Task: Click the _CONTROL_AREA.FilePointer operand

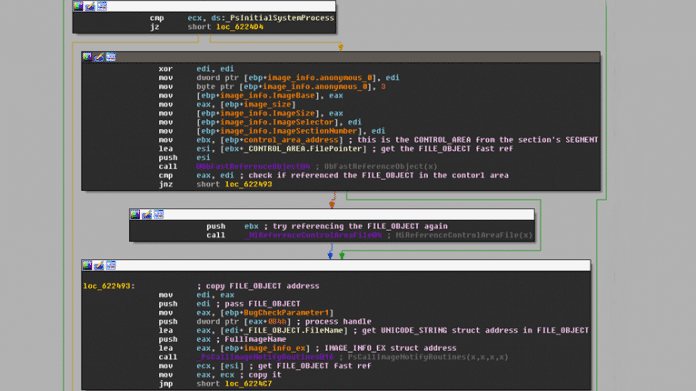Action: click(x=303, y=149)
